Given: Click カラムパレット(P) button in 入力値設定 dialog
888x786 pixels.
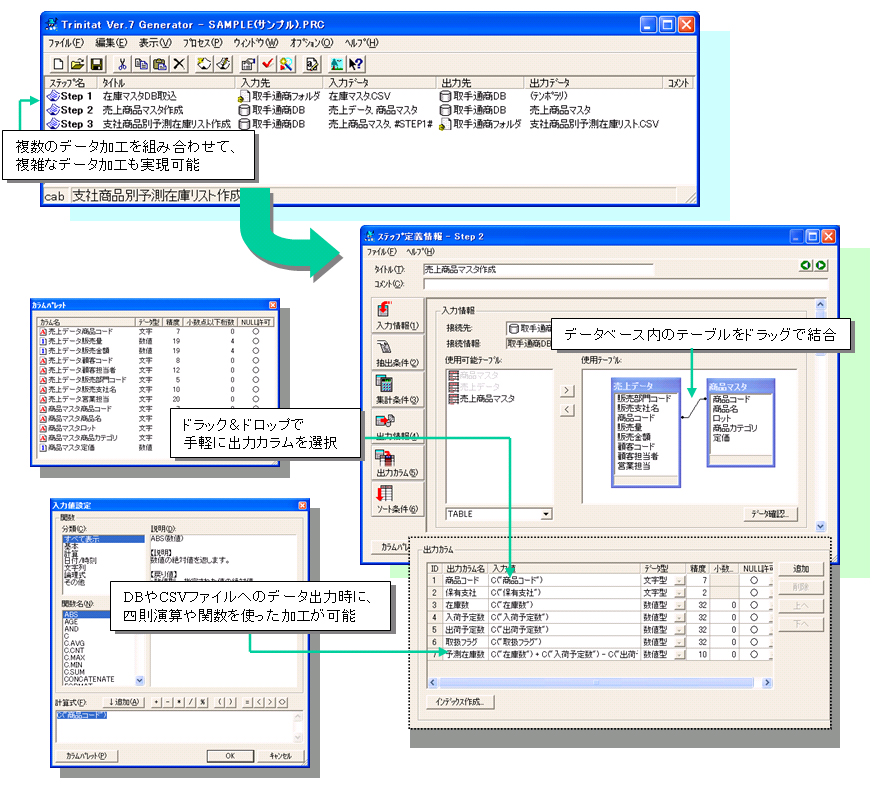Looking at the screenshot, I should (x=87, y=756).
